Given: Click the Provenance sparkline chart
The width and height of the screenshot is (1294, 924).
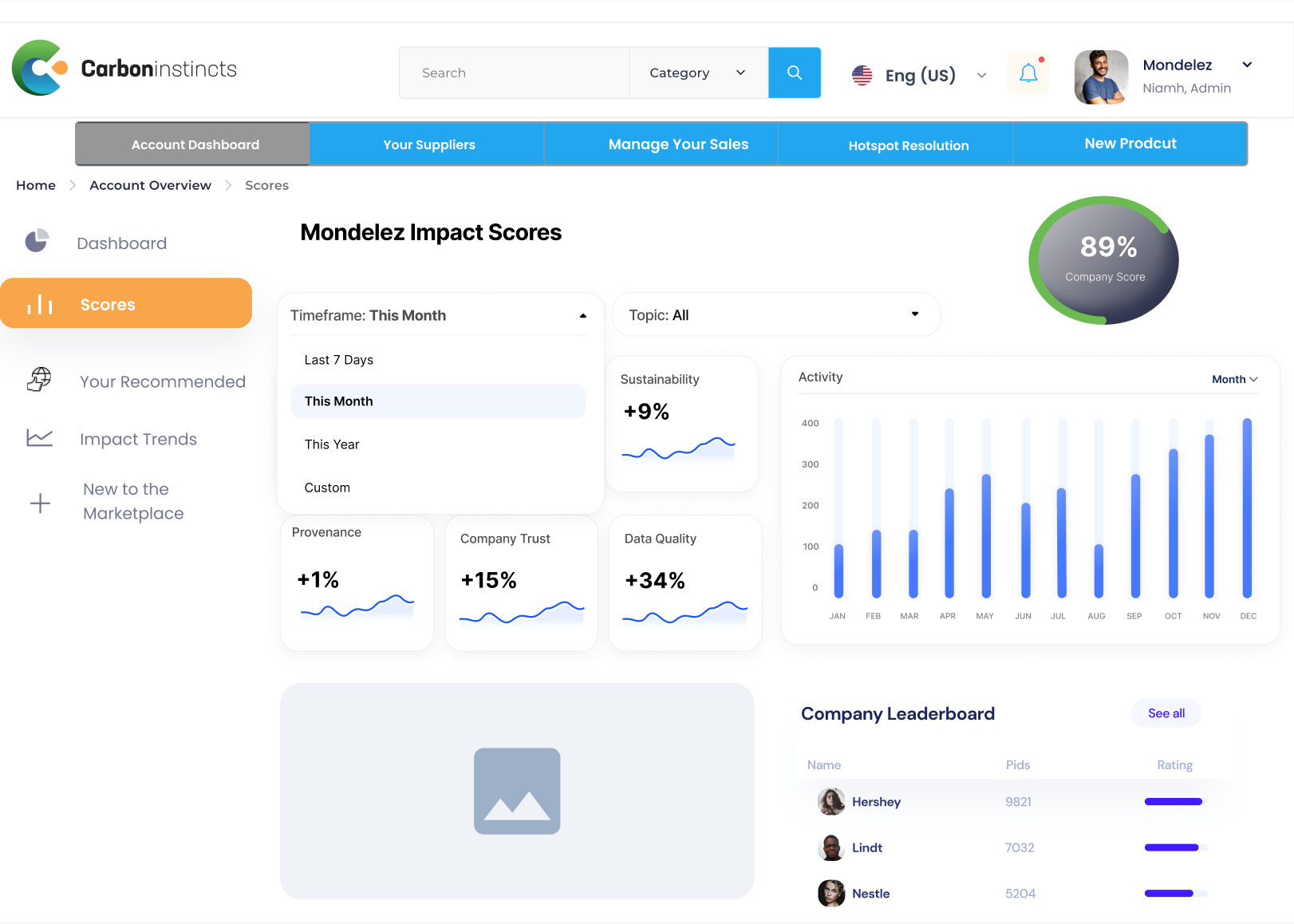Looking at the screenshot, I should [357, 606].
